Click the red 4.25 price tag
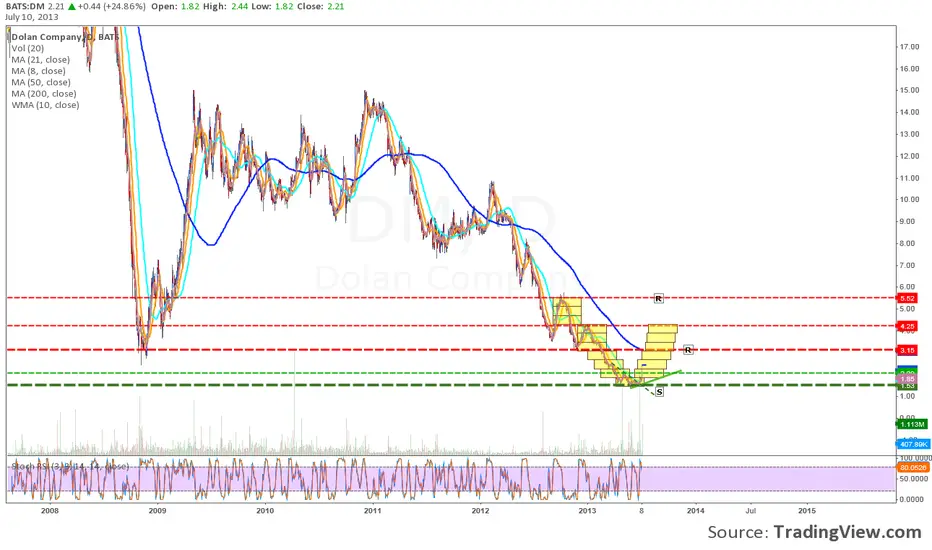The width and height of the screenshot is (932, 550). (x=907, y=326)
